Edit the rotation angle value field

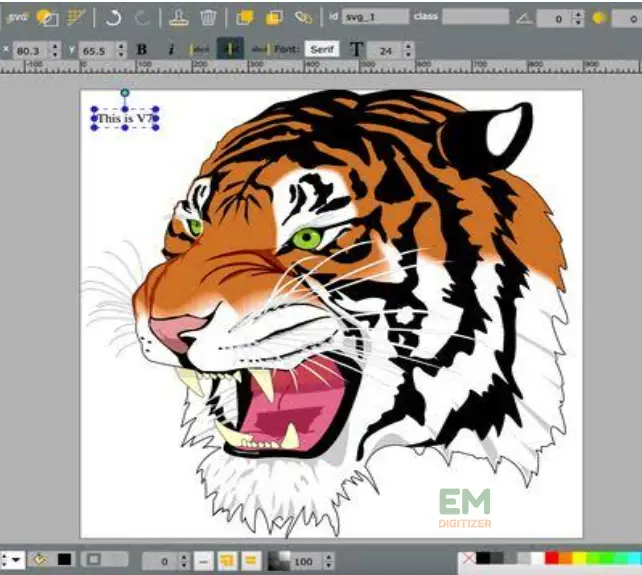point(555,18)
